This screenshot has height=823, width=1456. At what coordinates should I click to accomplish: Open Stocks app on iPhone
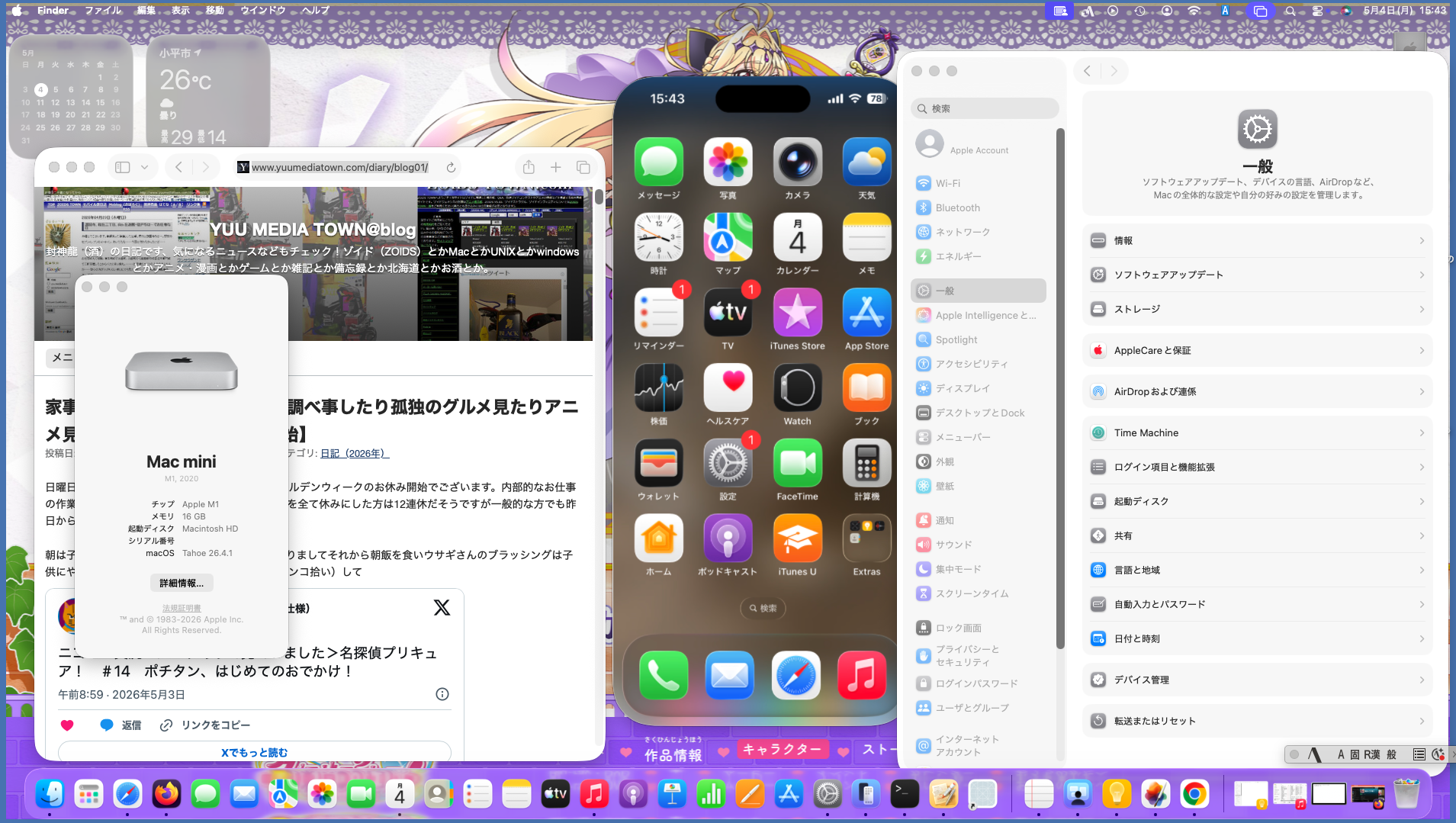659,387
